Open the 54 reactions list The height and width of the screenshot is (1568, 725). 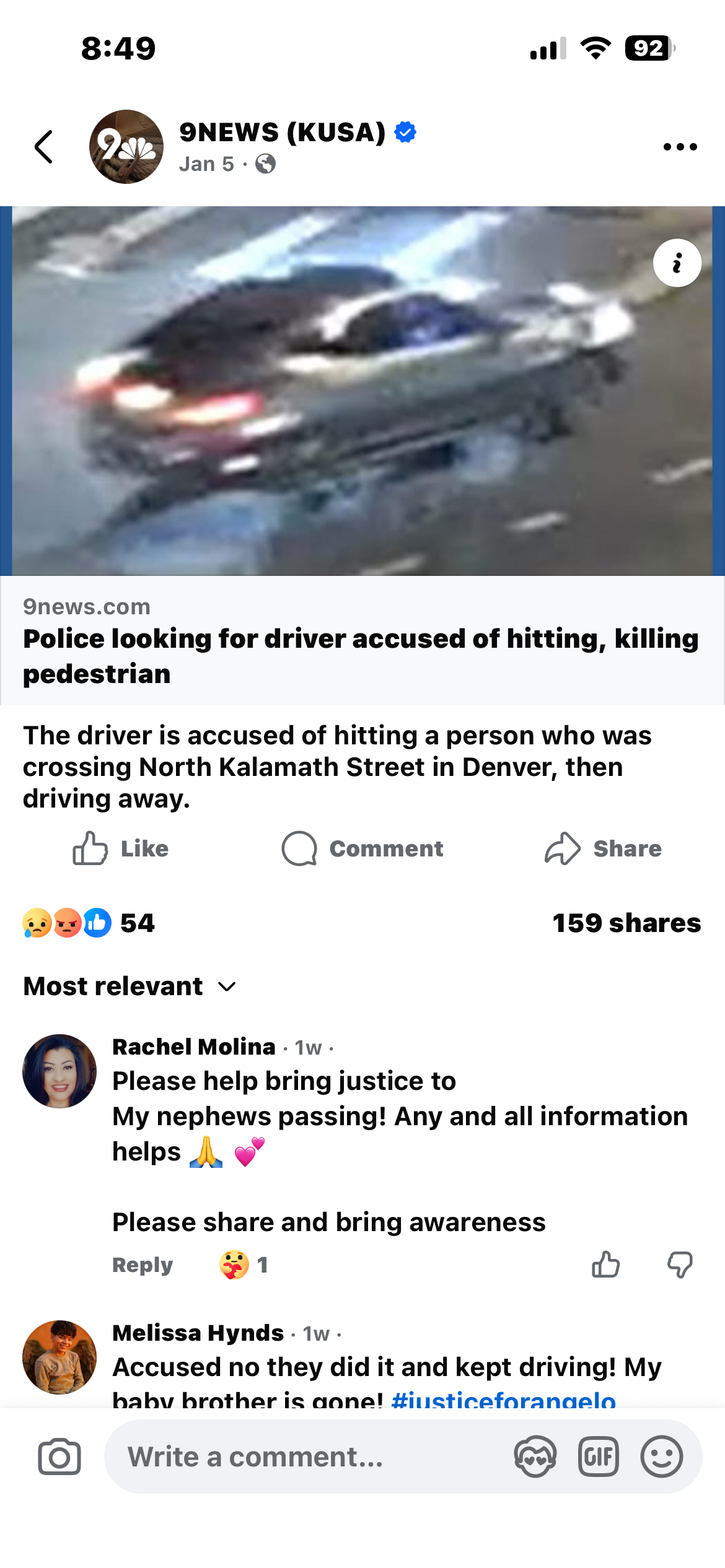click(89, 923)
